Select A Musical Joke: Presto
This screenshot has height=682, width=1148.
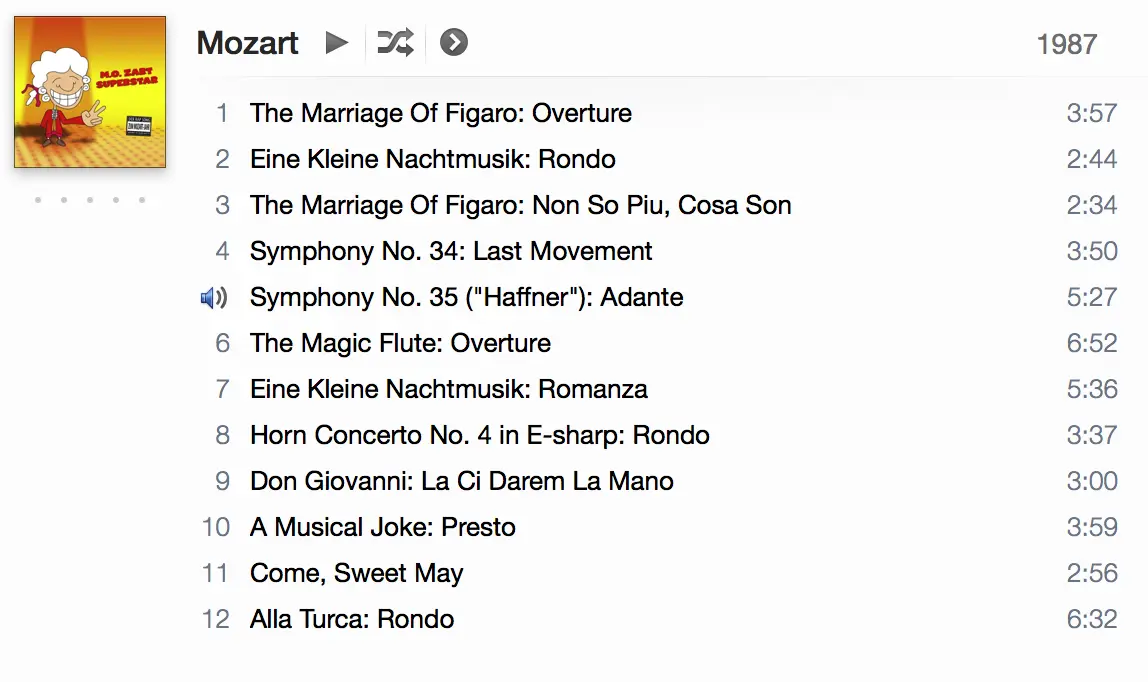tap(382, 527)
